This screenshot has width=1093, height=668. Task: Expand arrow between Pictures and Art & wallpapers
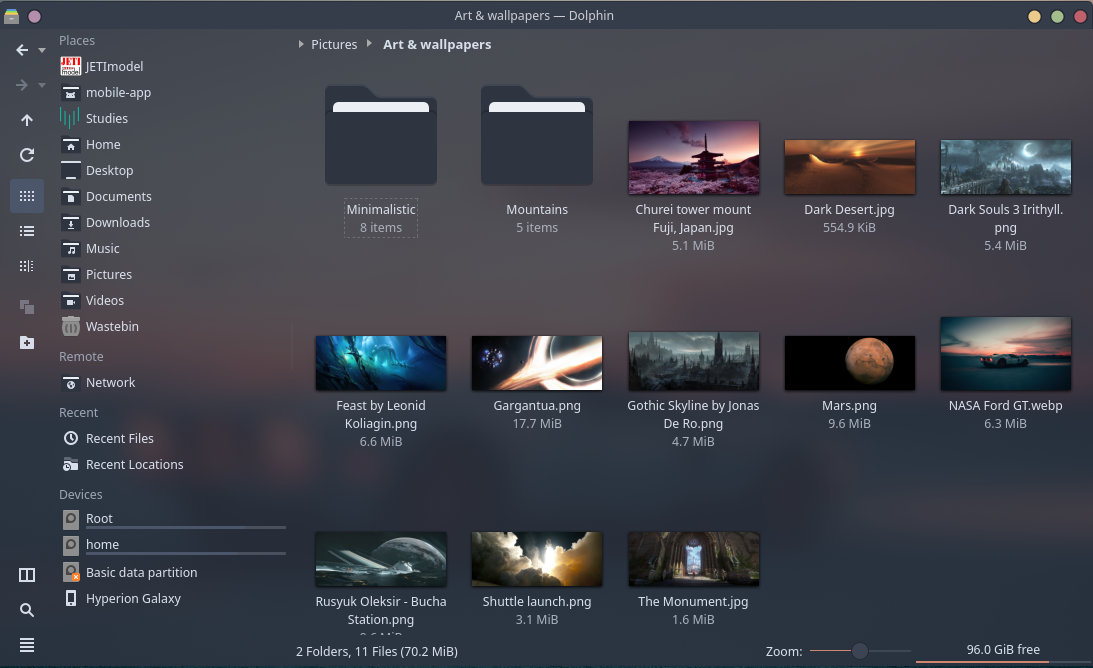pyautogui.click(x=369, y=44)
